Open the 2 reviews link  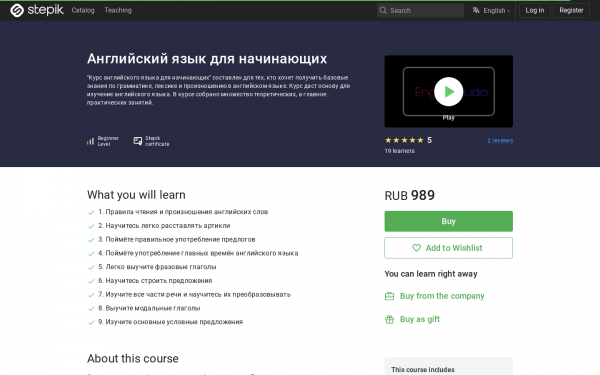tap(500, 140)
